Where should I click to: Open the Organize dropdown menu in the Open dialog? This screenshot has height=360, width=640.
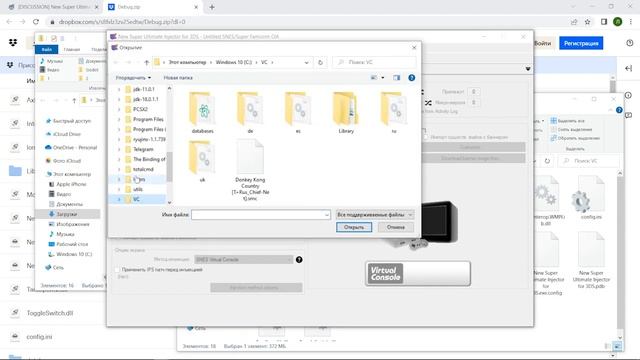click(133, 78)
